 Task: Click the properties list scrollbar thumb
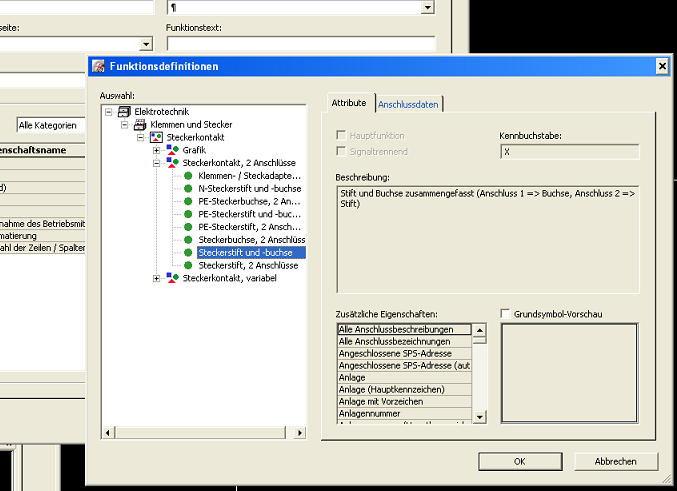click(480, 340)
